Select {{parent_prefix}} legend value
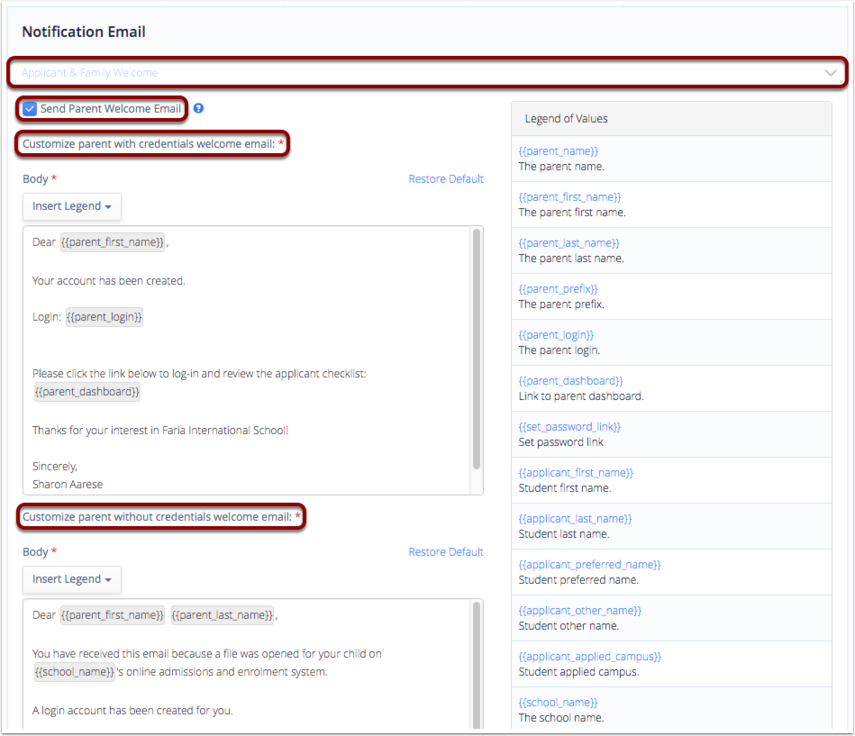The width and height of the screenshot is (855, 736). click(558, 288)
